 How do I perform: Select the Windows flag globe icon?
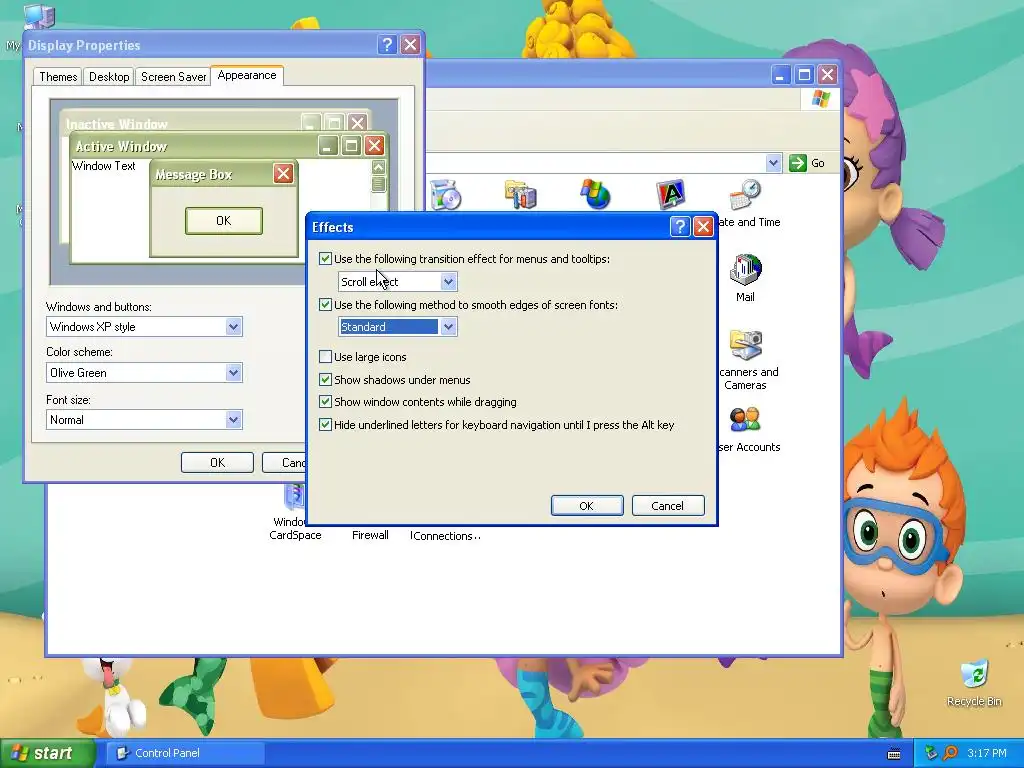point(596,195)
